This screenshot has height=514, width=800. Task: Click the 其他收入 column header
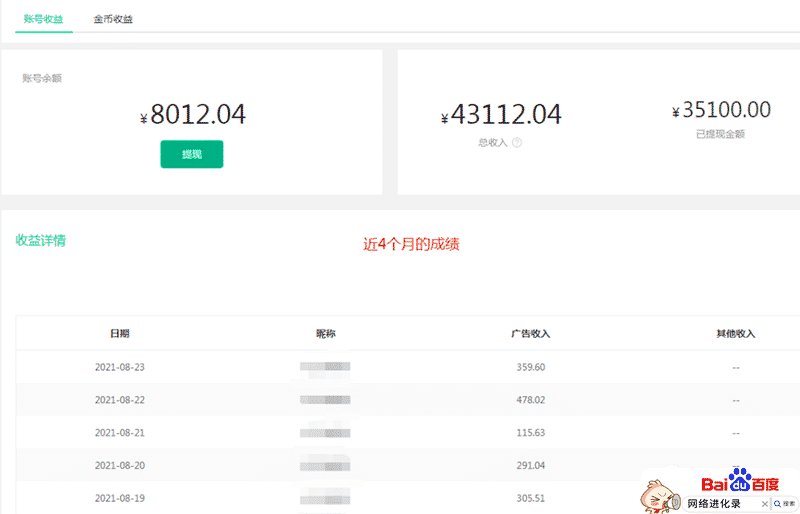735,333
